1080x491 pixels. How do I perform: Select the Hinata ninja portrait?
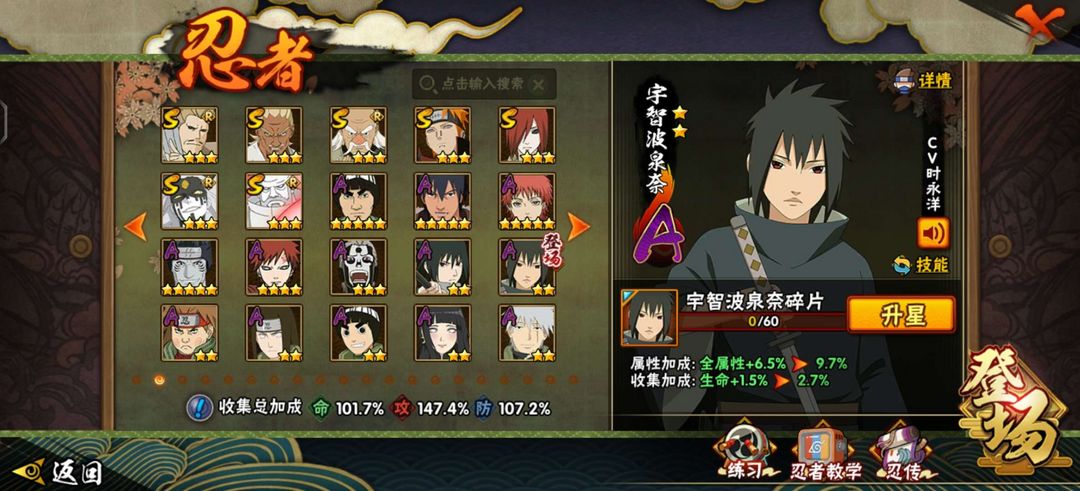click(x=443, y=333)
